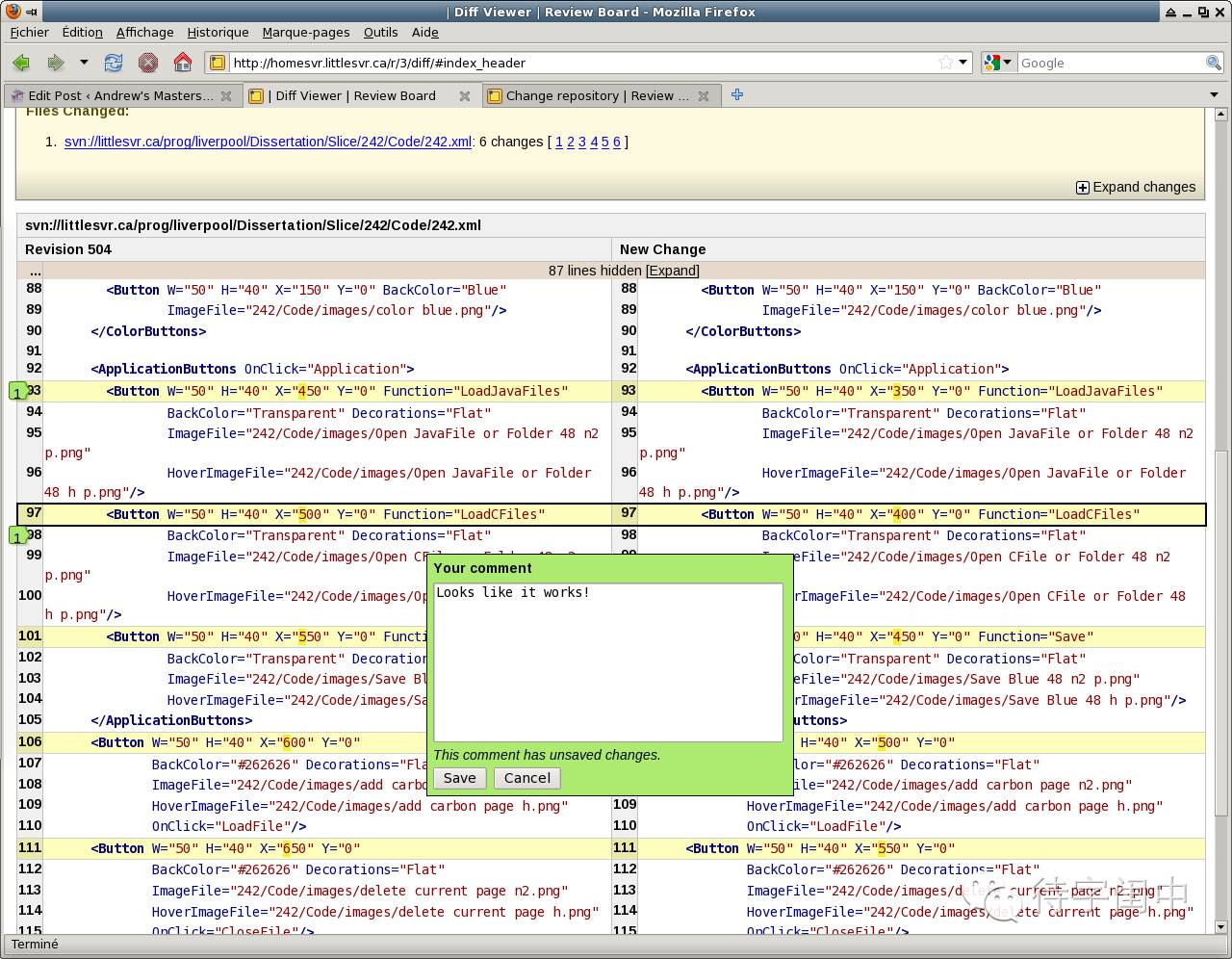Open a new tab with plus button

pos(737,94)
